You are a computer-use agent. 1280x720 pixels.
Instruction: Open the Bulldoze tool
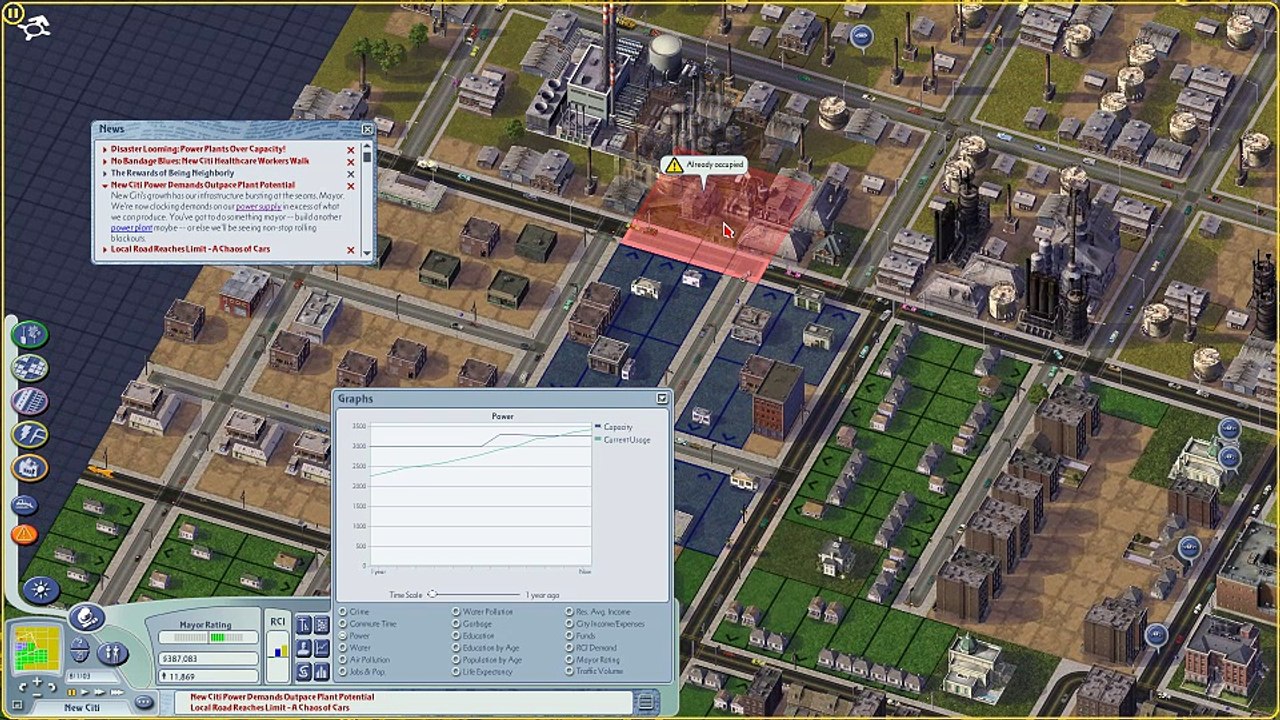coord(25,505)
